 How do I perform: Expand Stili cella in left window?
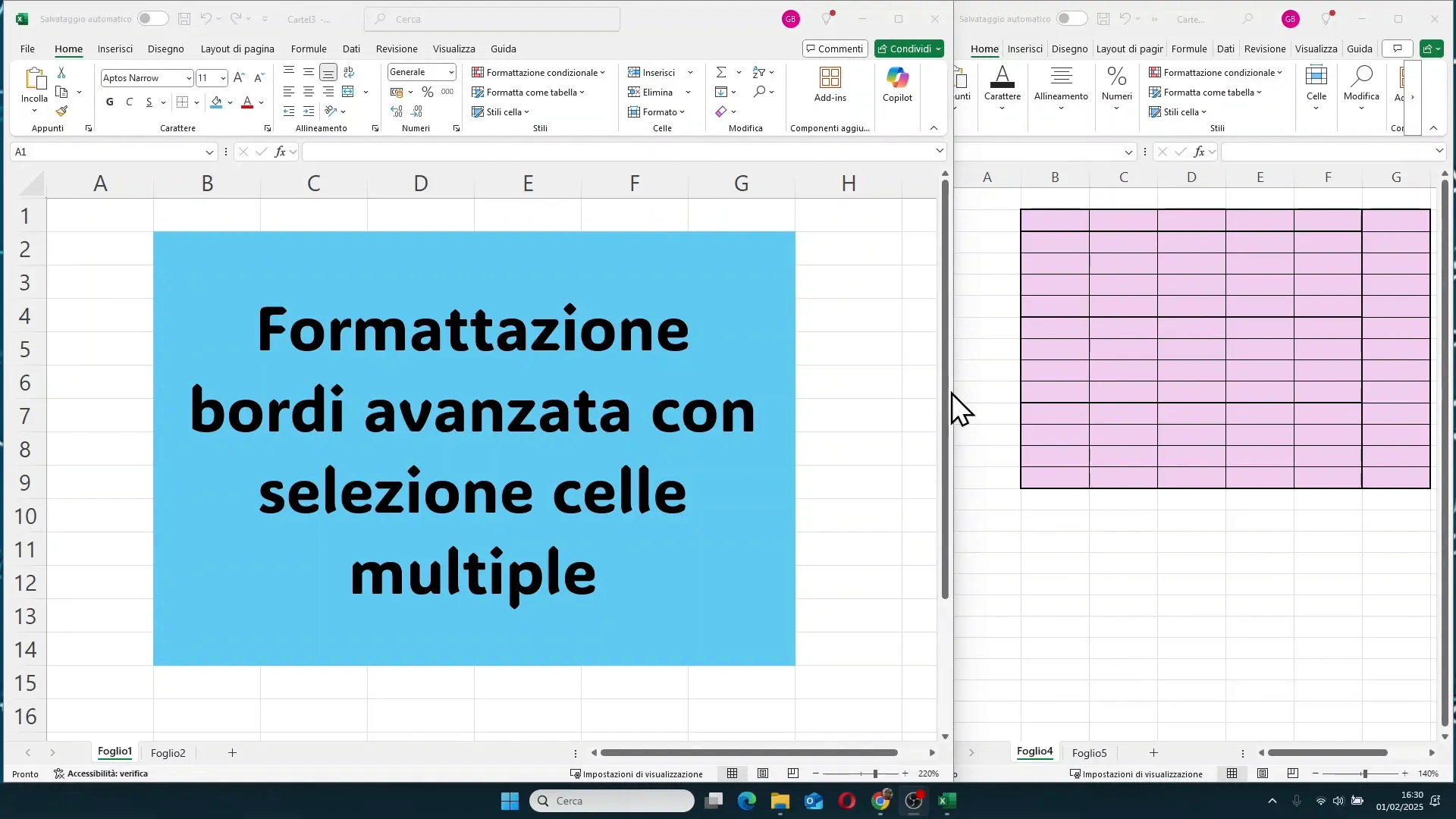coord(500,111)
